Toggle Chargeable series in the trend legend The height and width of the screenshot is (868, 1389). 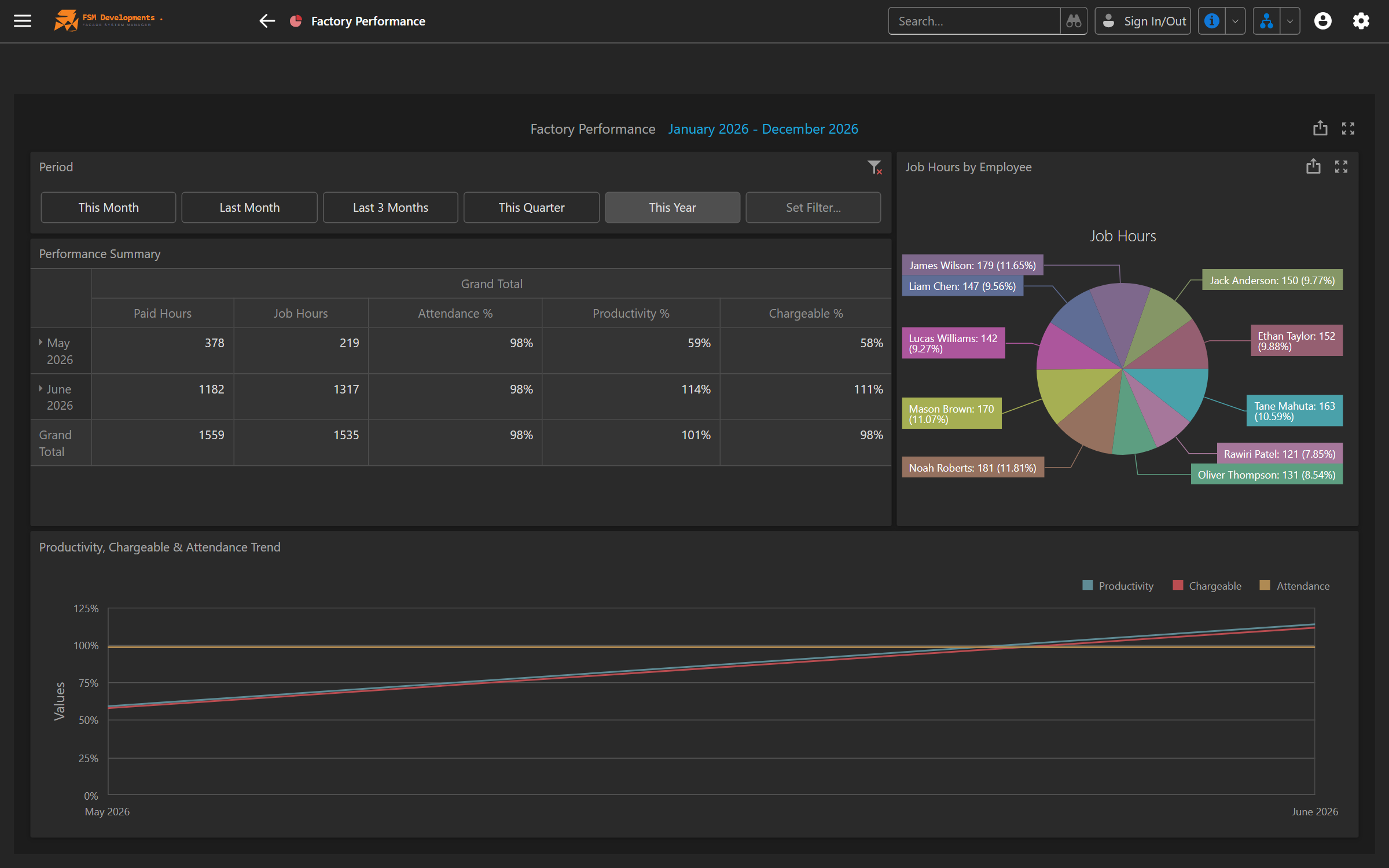coord(1207,586)
